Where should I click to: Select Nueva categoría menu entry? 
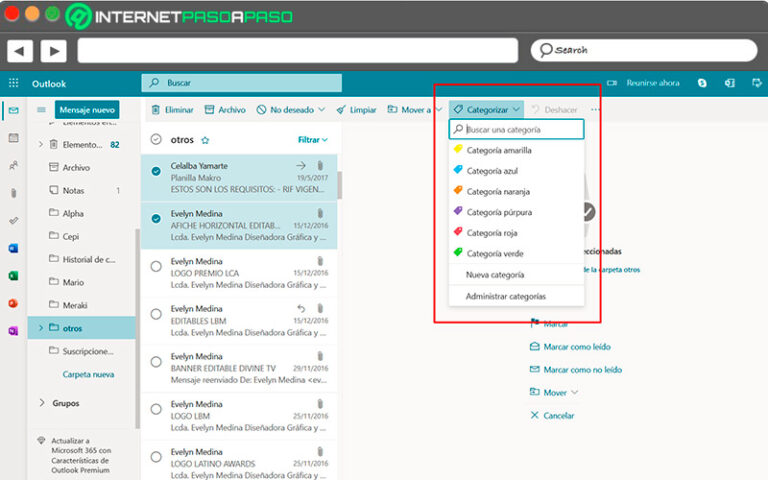[x=516, y=275]
